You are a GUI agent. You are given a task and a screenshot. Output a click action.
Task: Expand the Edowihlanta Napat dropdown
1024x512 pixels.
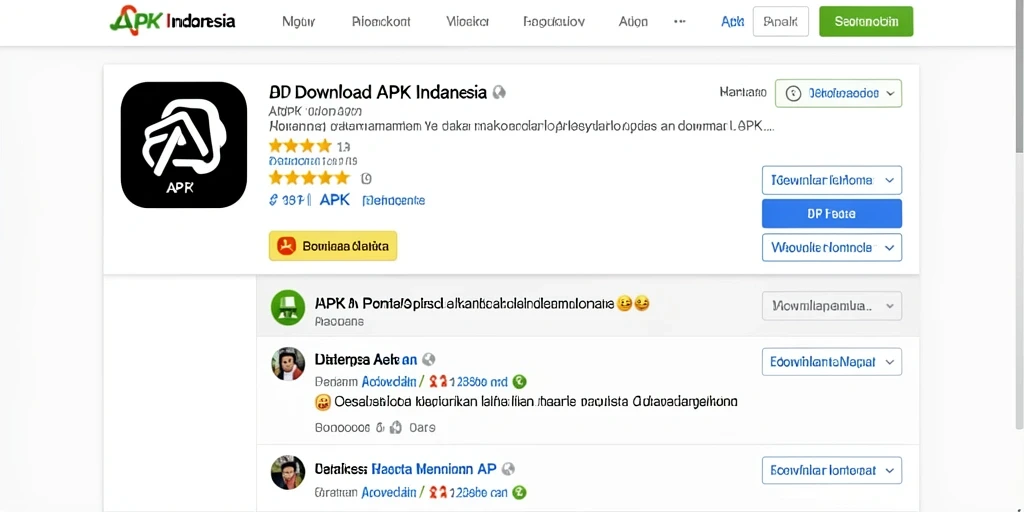coord(831,362)
